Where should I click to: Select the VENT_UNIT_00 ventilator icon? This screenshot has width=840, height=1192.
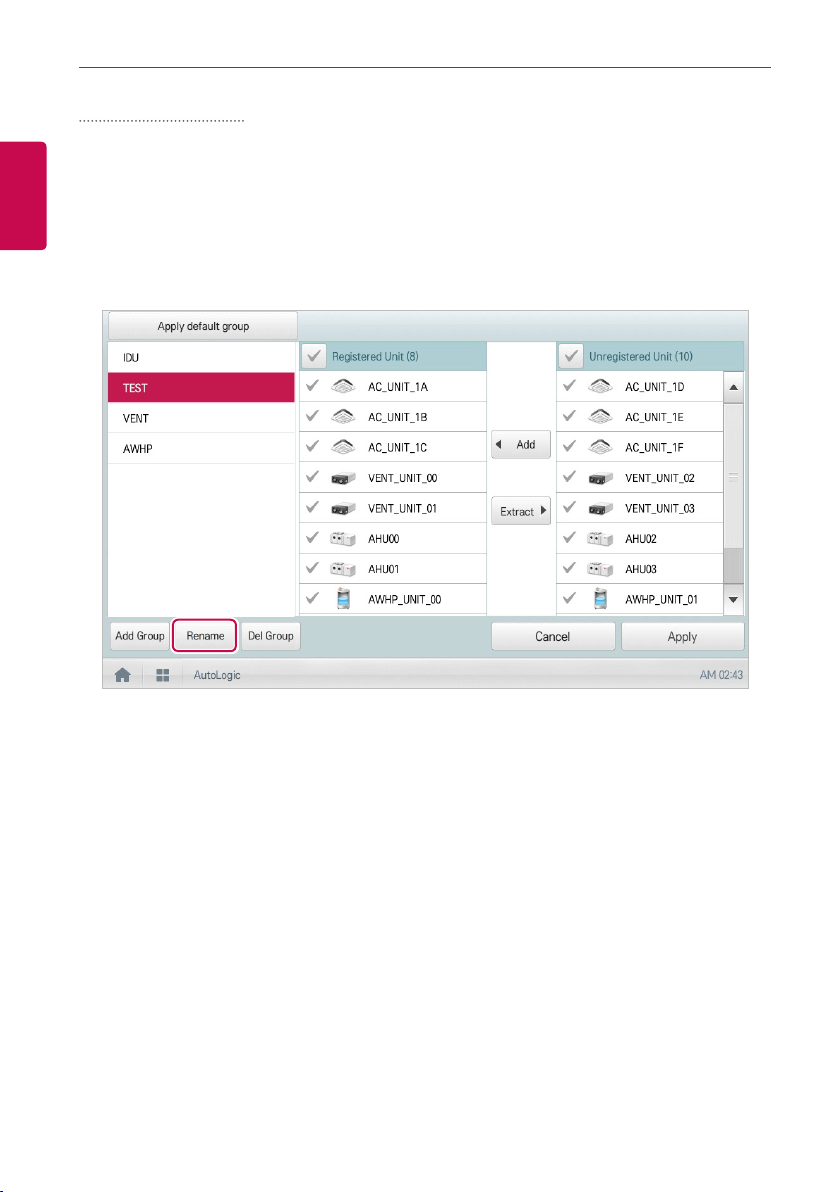(344, 478)
